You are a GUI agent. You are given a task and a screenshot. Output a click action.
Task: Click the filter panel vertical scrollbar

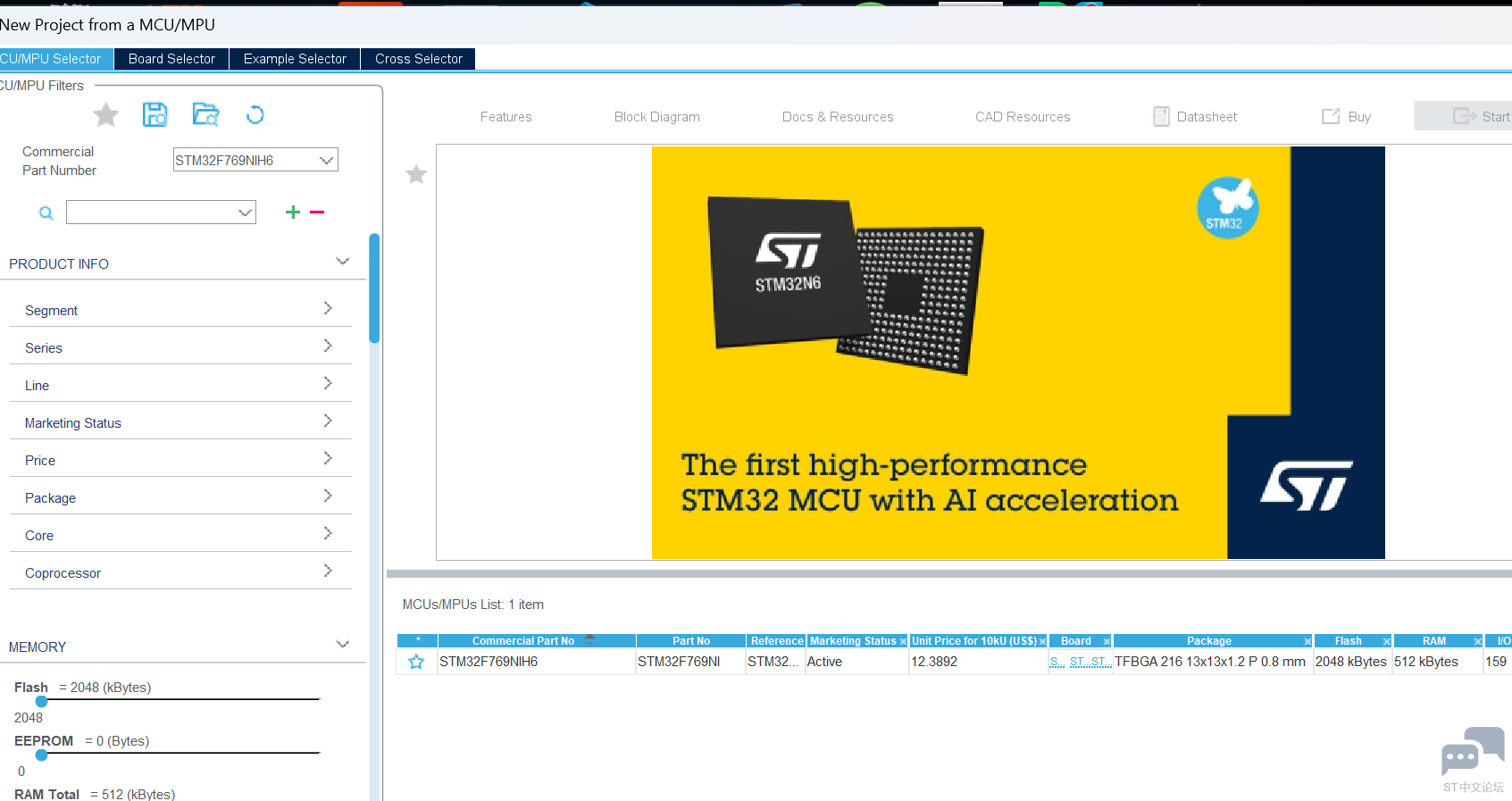click(375, 288)
